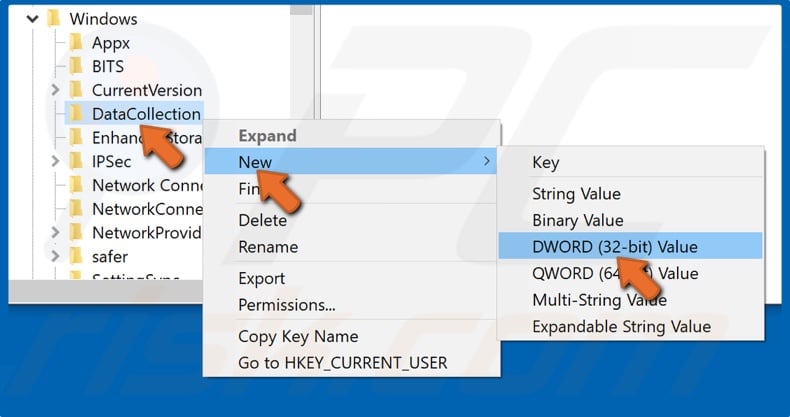Expand the NetworkProvider key chevron
This screenshot has height=417, width=790.
click(55, 233)
